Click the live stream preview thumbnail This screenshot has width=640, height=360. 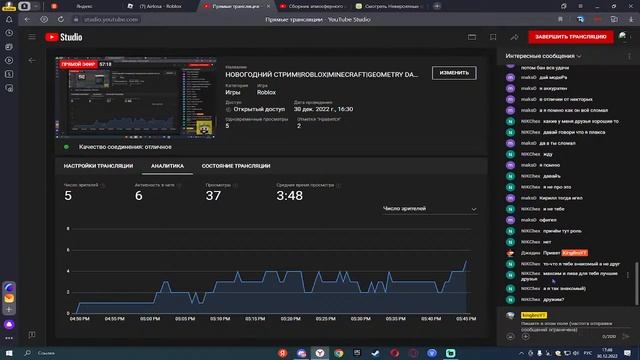[136, 98]
